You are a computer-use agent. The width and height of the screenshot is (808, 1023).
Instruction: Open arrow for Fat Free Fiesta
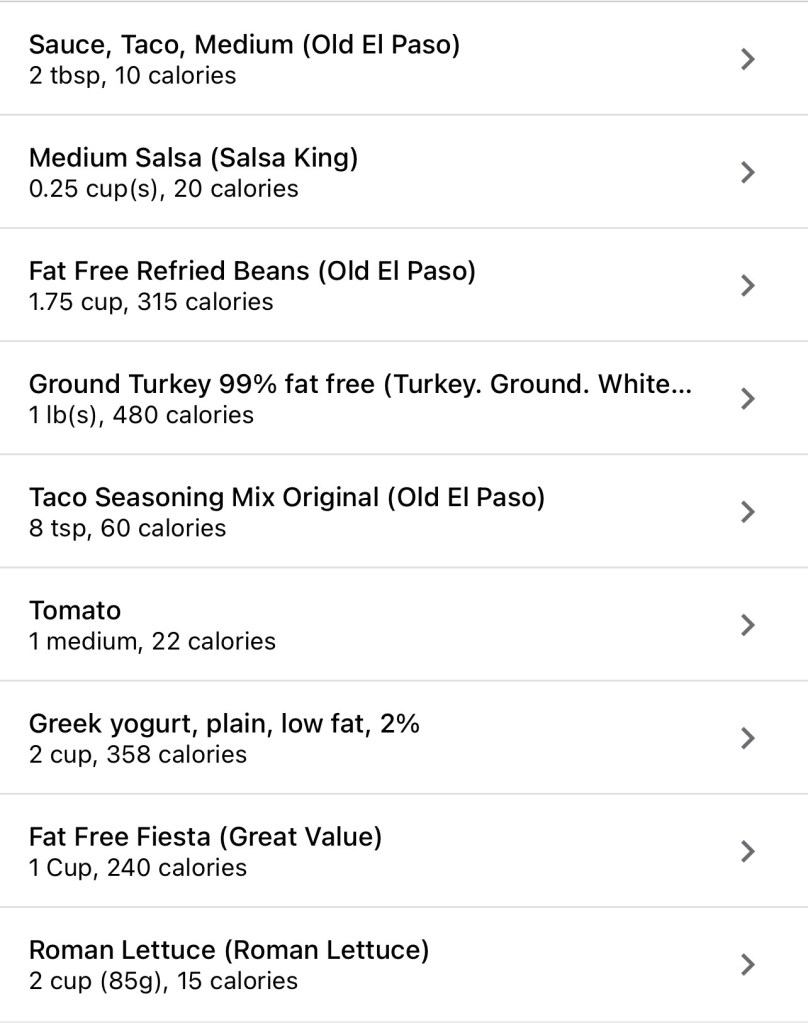pyautogui.click(x=746, y=851)
